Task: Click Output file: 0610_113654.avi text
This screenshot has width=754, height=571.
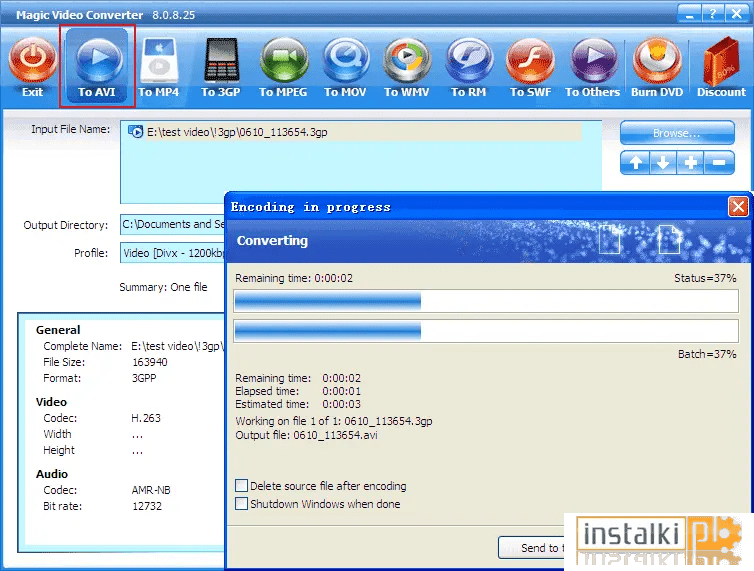Action: tap(306, 435)
